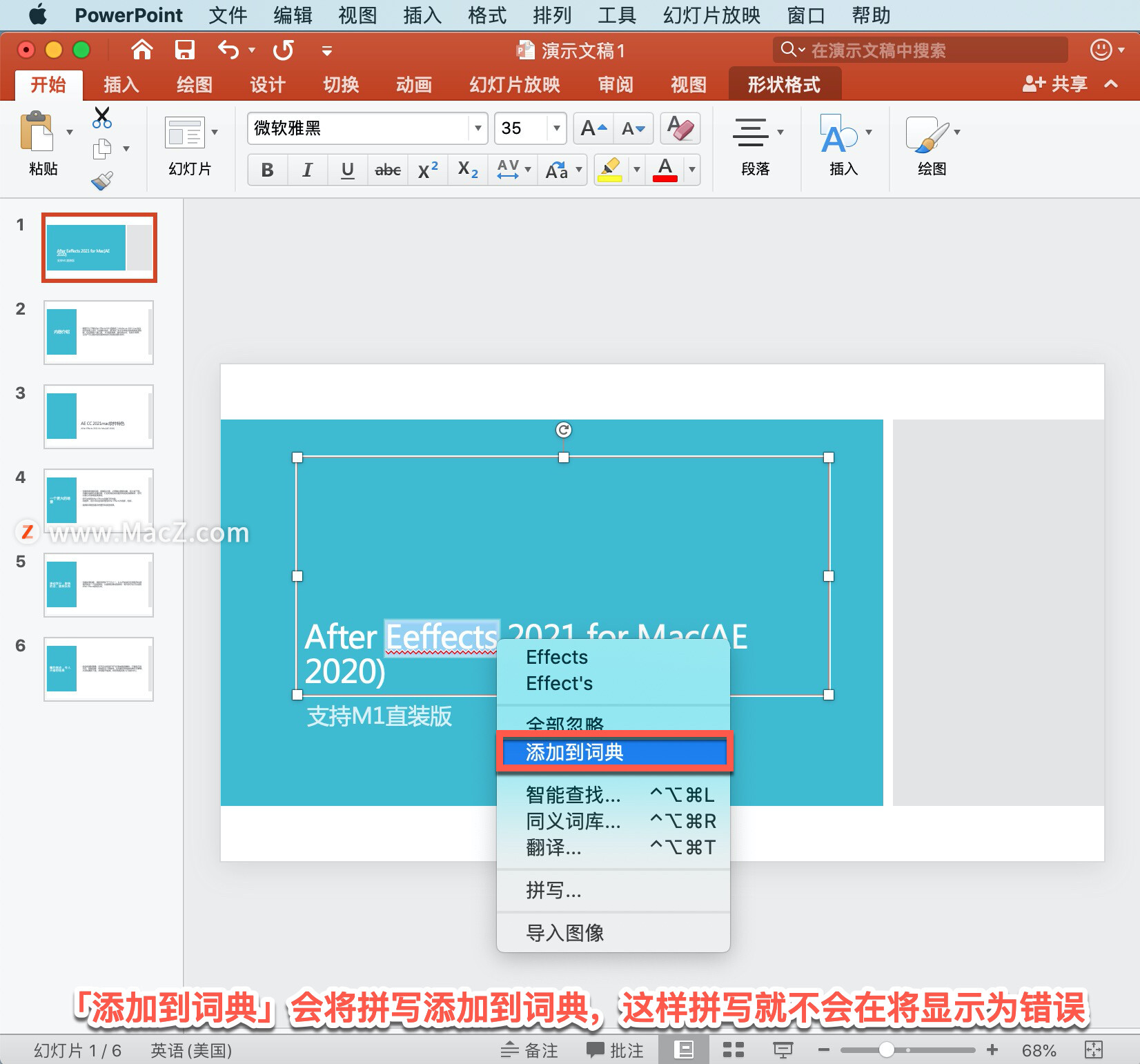This screenshot has height=1064, width=1140.
Task: Toggle Bold formatting
Action: [268, 170]
